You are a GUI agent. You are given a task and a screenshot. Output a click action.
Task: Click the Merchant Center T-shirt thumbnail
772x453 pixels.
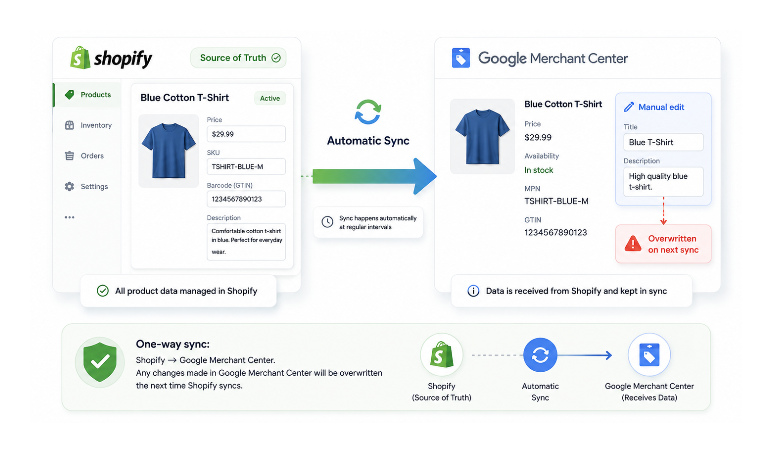point(482,136)
